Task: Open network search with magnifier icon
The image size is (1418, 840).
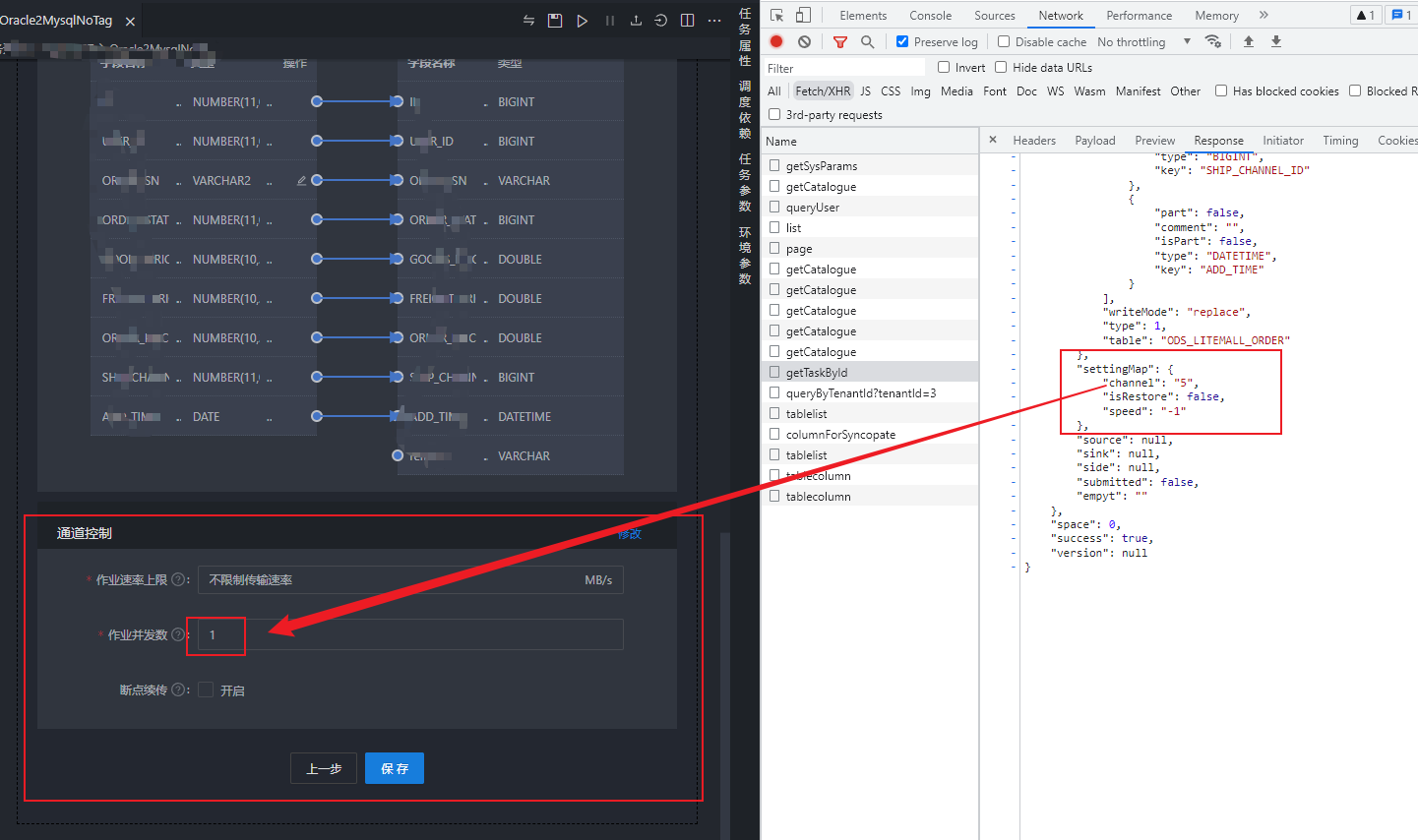Action: pos(867,41)
